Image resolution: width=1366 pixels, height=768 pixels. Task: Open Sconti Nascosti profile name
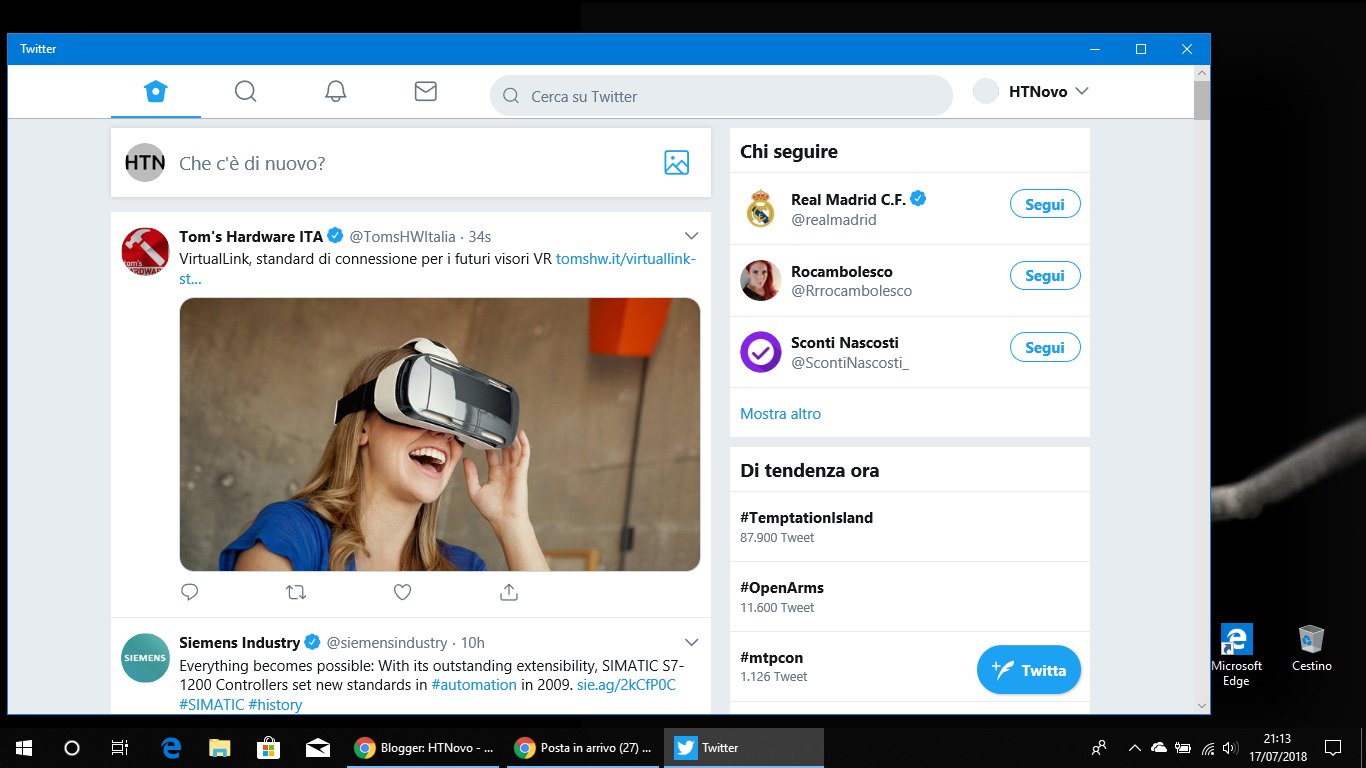point(845,343)
